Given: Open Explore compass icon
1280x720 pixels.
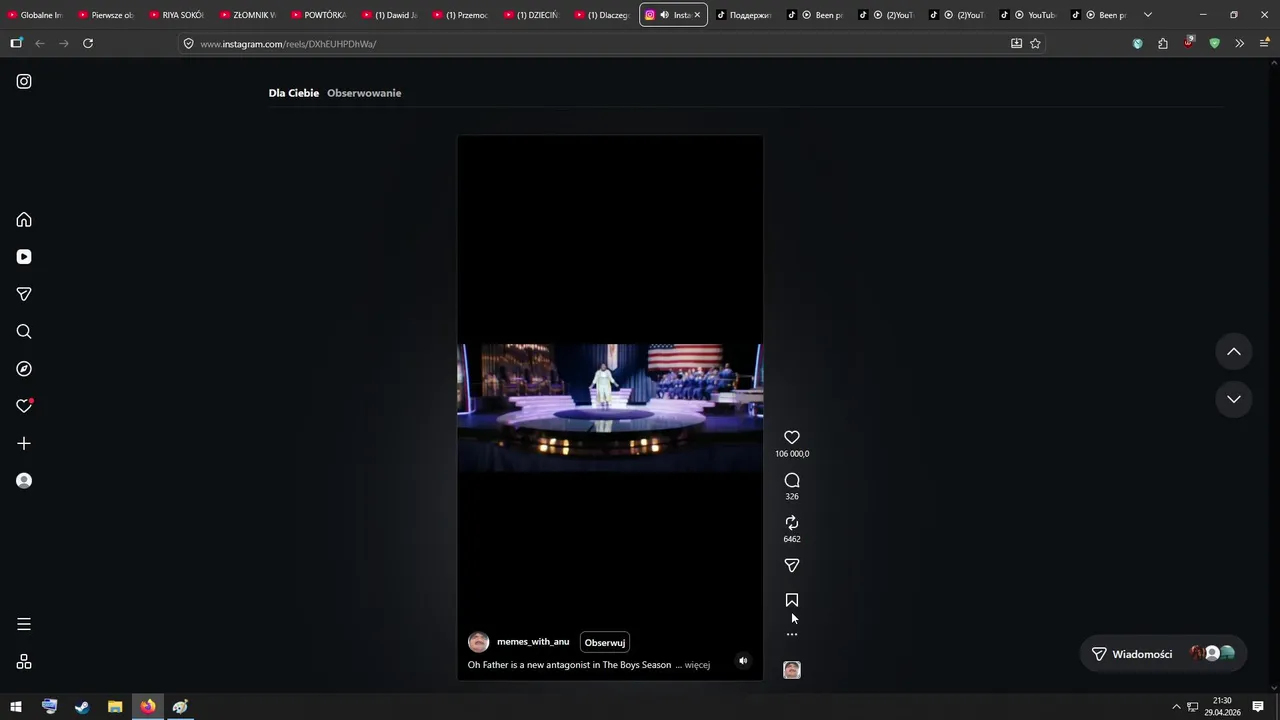Looking at the screenshot, I should click(x=24, y=369).
